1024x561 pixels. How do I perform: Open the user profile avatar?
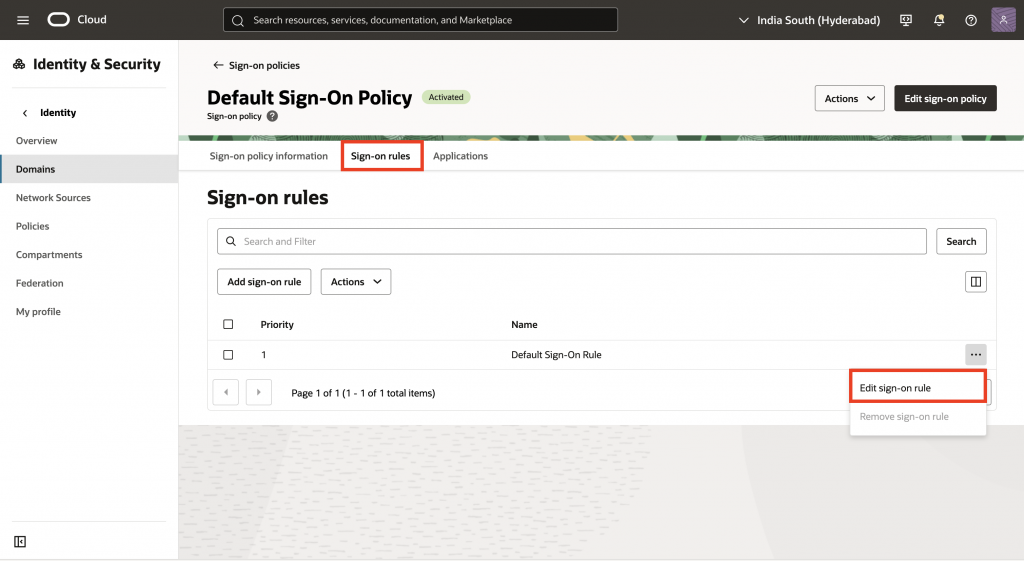pos(1003,20)
